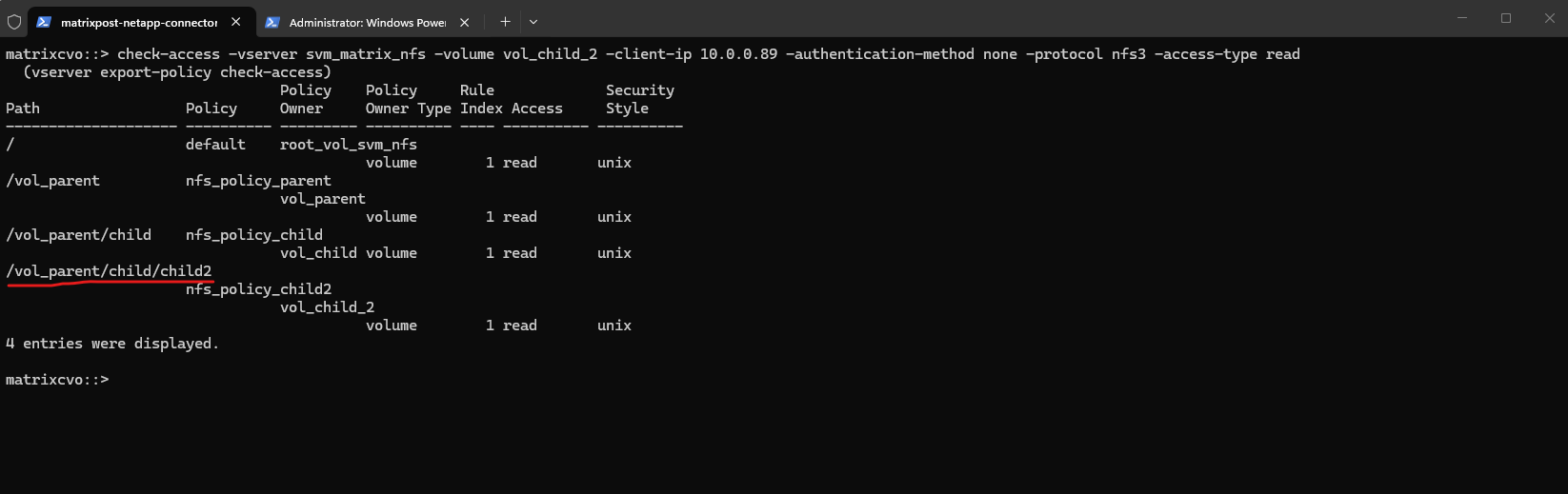
Task: Switch to the matrixpost-netapp-connector tab
Action: 139,22
